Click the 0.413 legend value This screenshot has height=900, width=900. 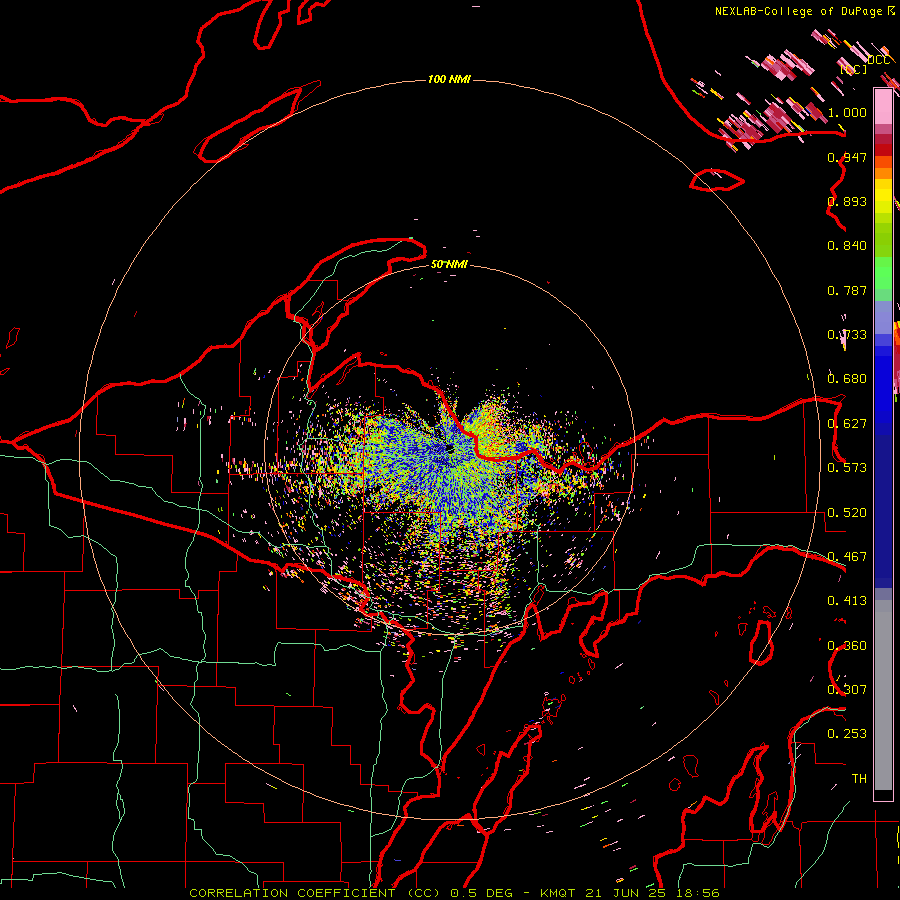tap(847, 601)
